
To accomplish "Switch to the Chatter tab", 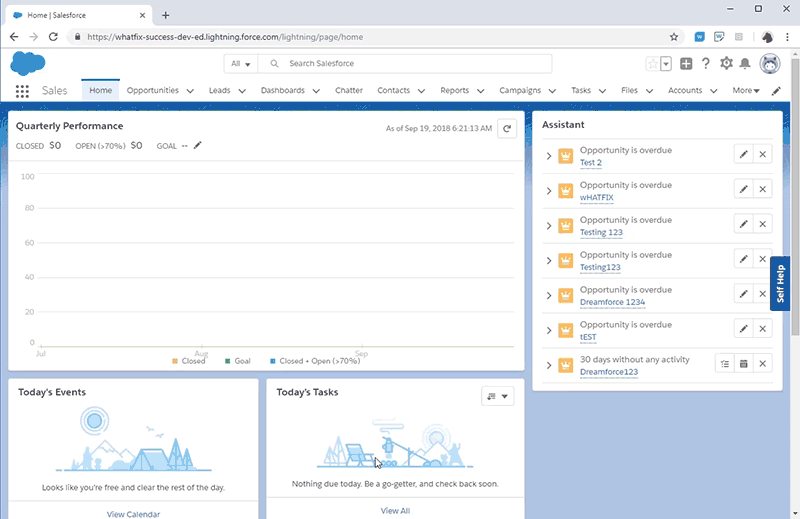I will tap(348, 90).
